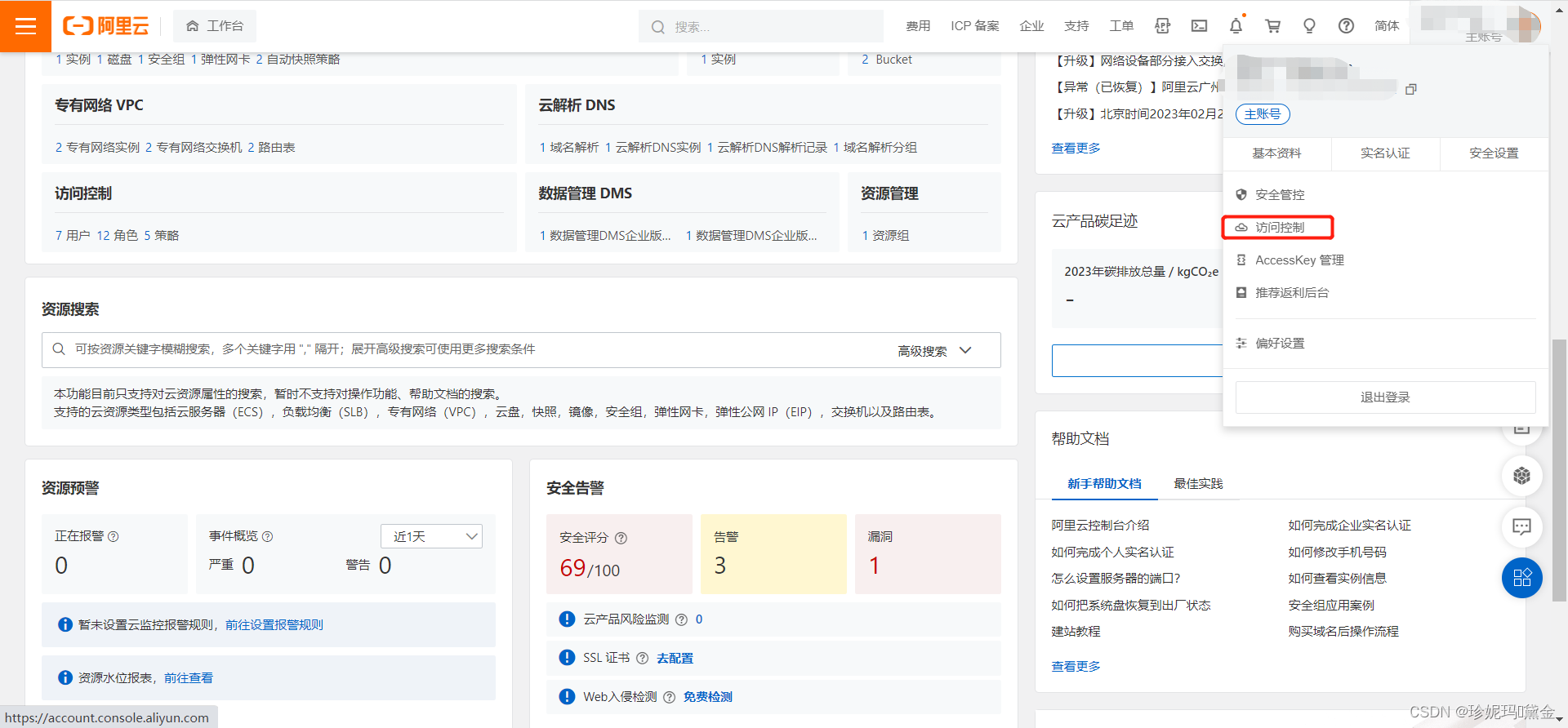The width and height of the screenshot is (1568, 728).
Task: Open the 专有网络 VPC card title
Action: pos(99,105)
